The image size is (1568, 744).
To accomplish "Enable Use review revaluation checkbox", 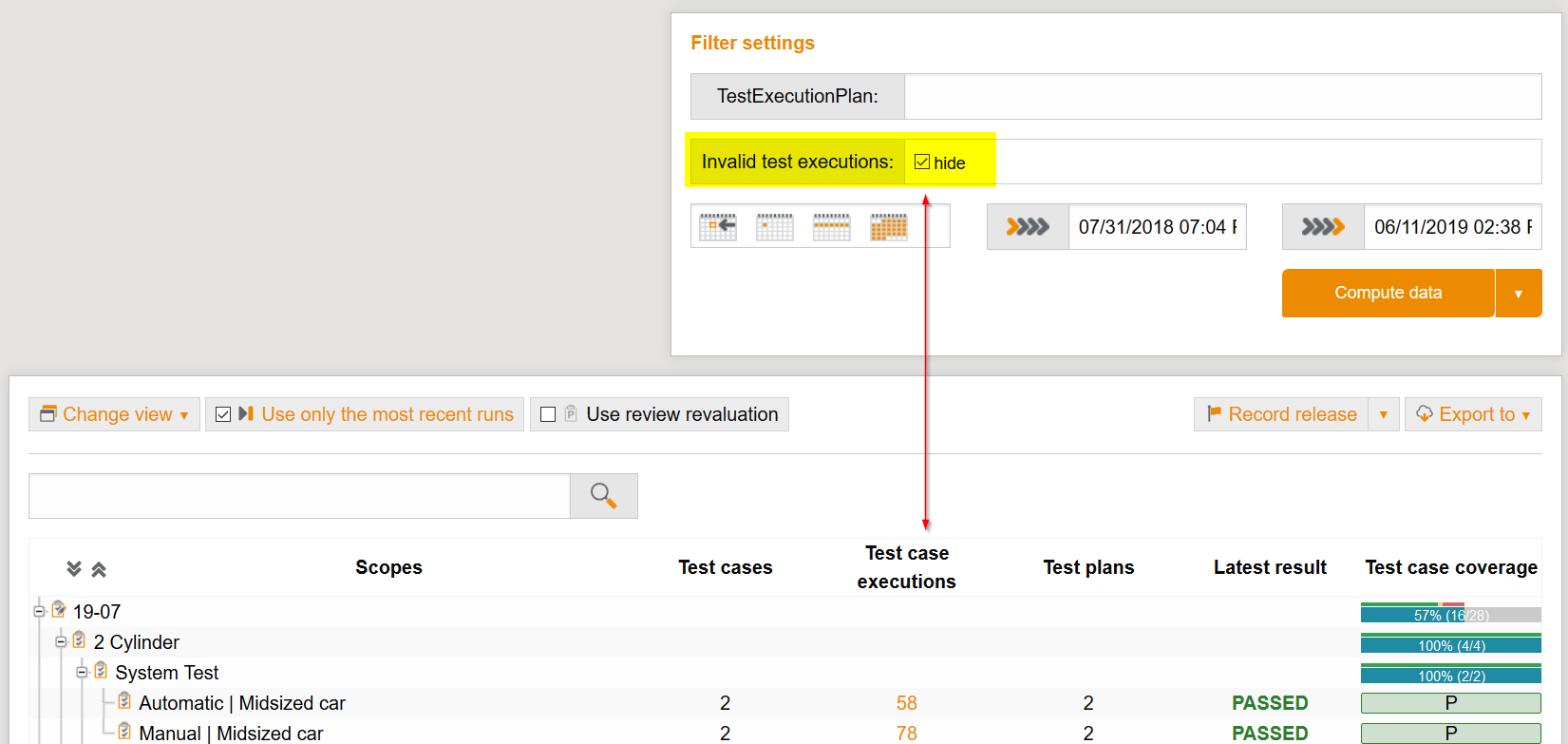I will (x=548, y=414).
